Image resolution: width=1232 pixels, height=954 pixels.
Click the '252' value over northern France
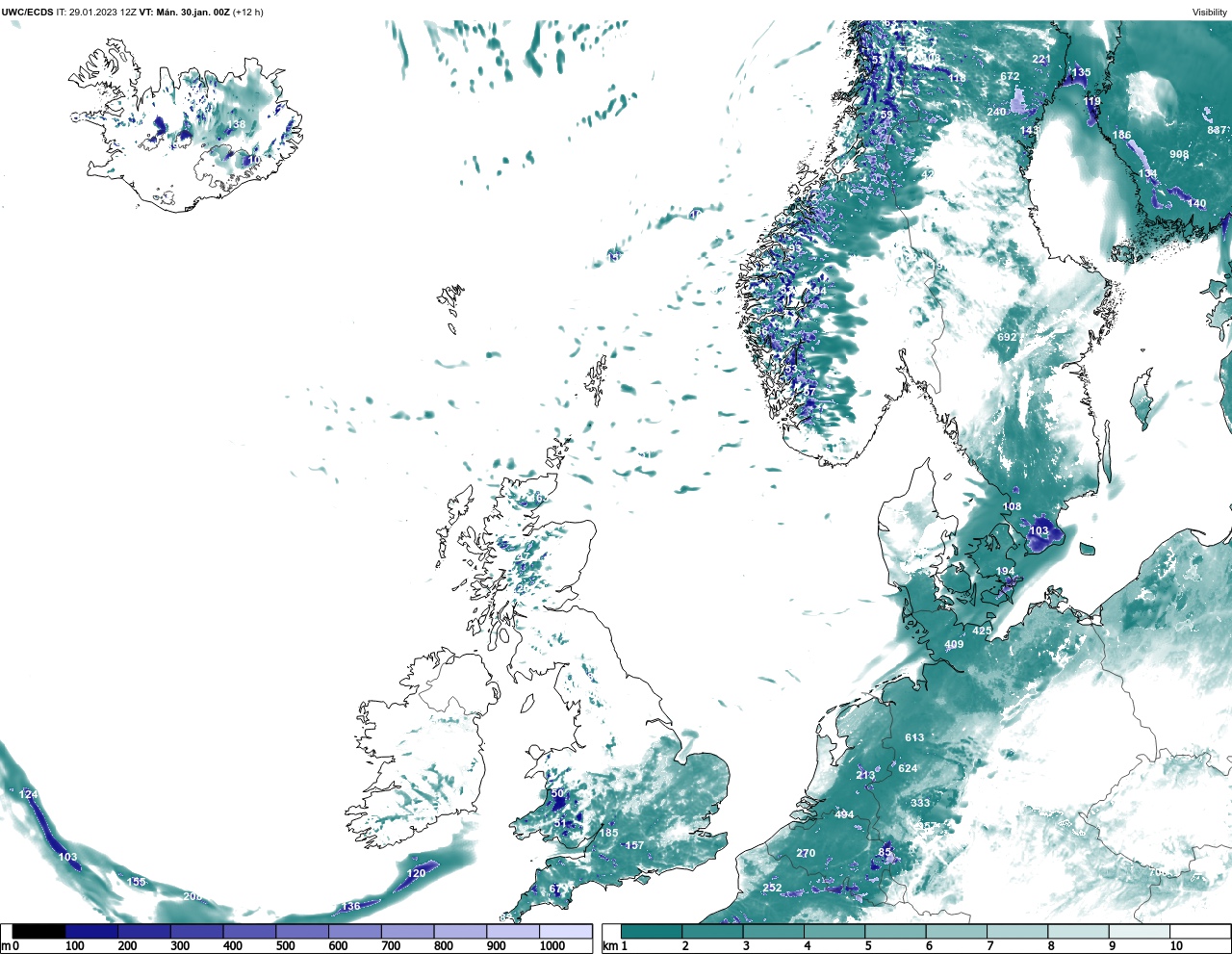click(x=772, y=889)
